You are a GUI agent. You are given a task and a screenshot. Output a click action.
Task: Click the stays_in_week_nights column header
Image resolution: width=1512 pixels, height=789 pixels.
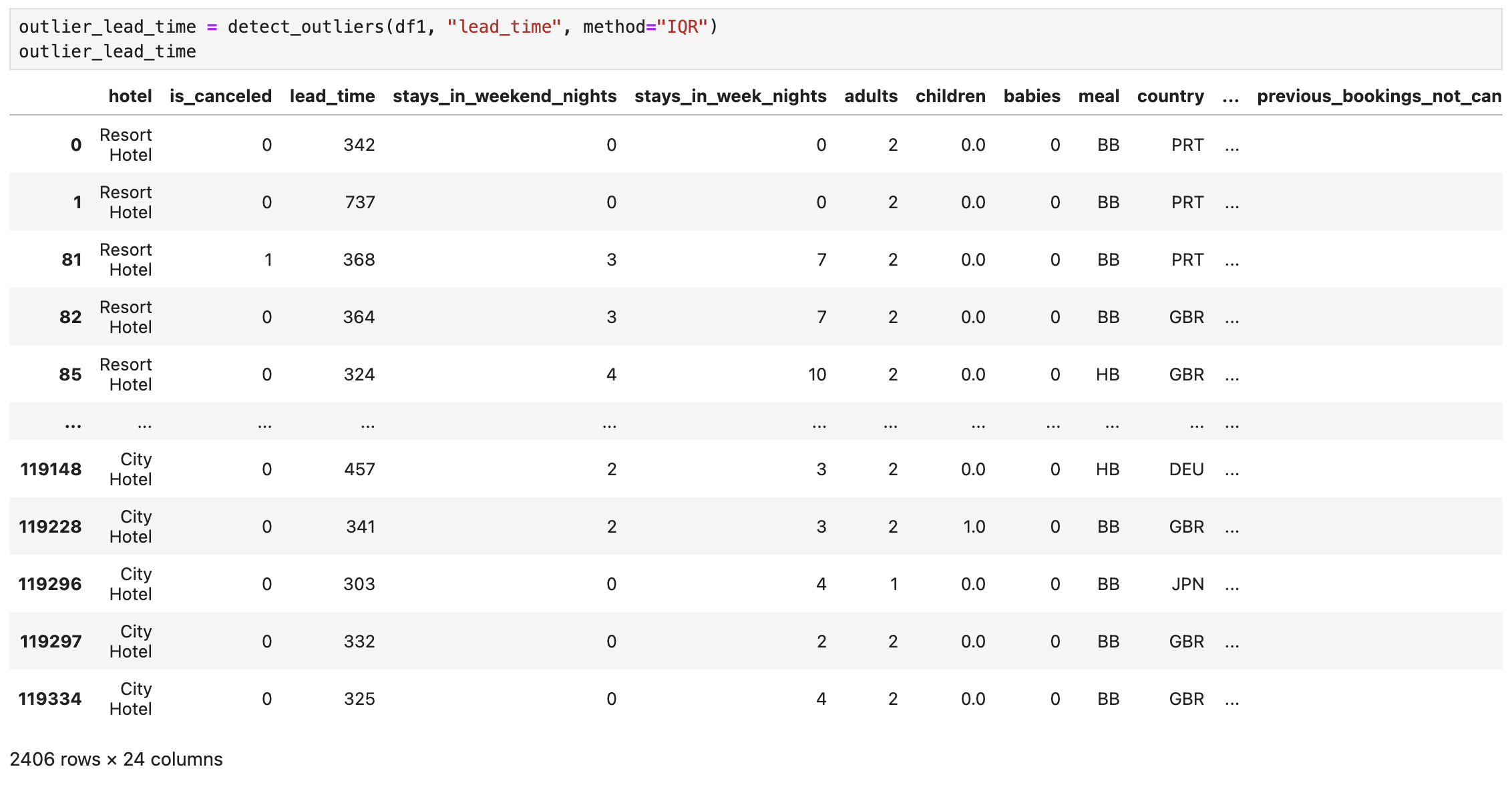tap(730, 96)
